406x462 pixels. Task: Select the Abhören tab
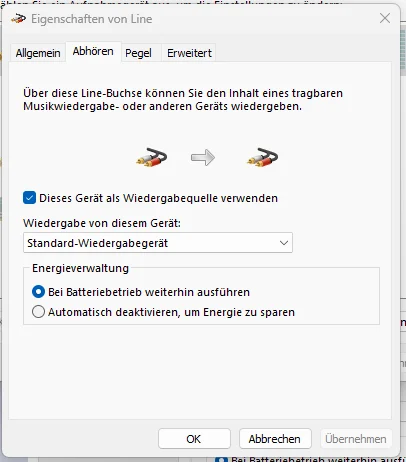[x=93, y=52]
